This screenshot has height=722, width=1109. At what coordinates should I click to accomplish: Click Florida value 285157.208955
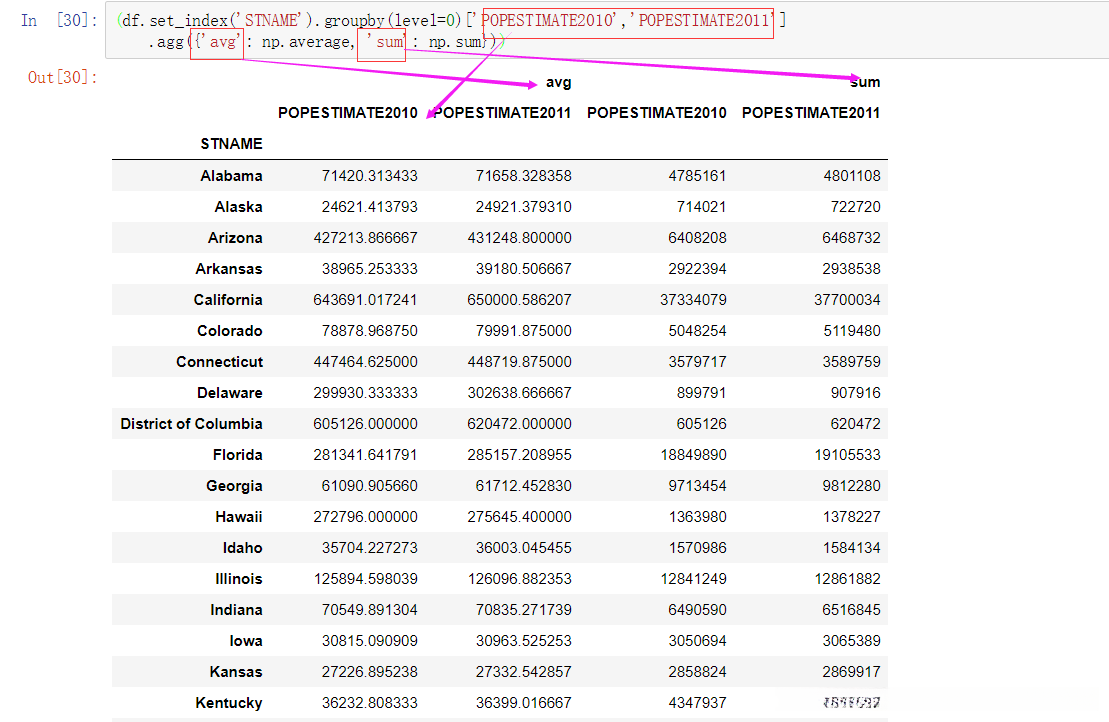(519, 455)
